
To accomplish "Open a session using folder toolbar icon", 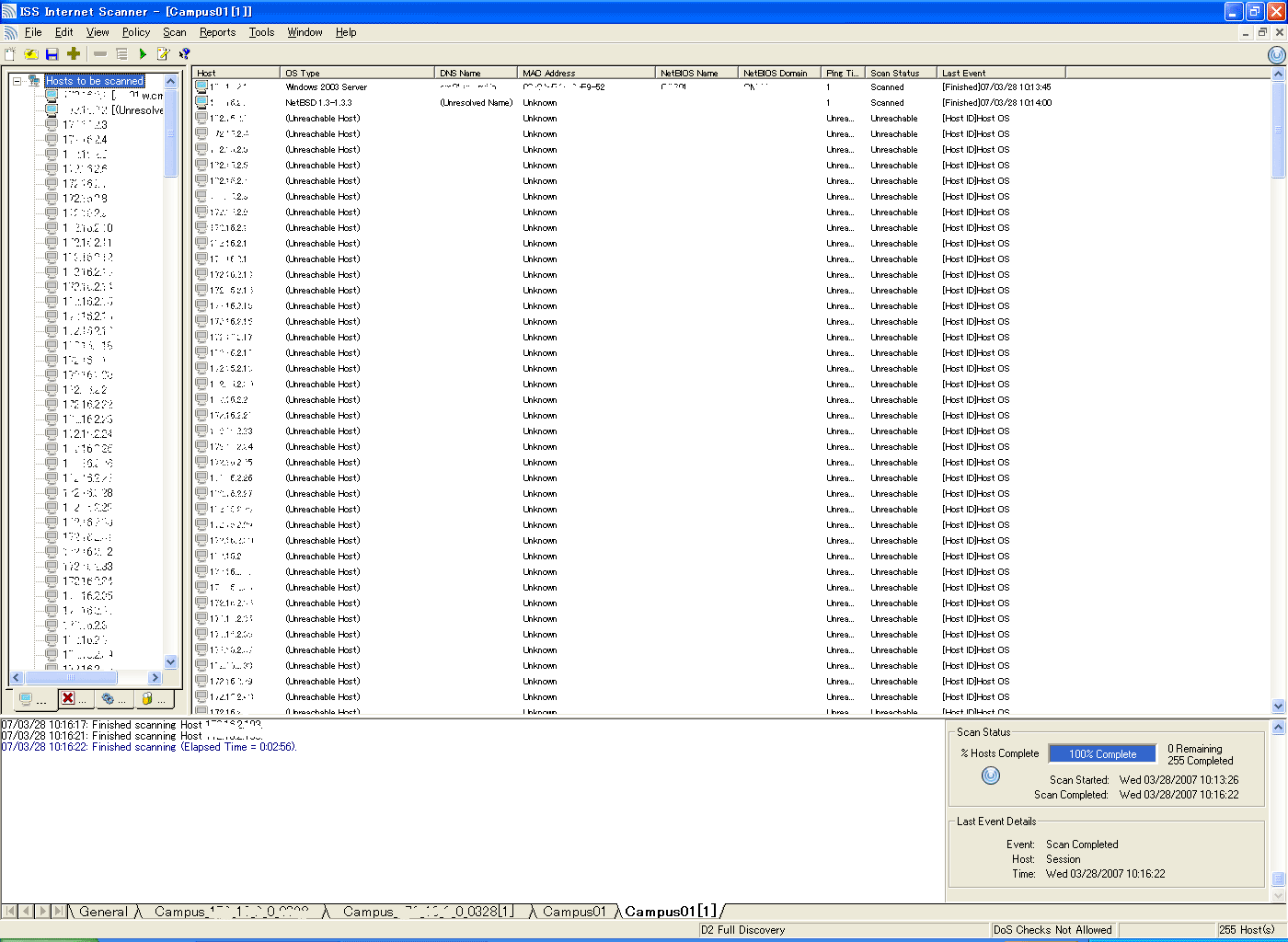I will coord(30,54).
